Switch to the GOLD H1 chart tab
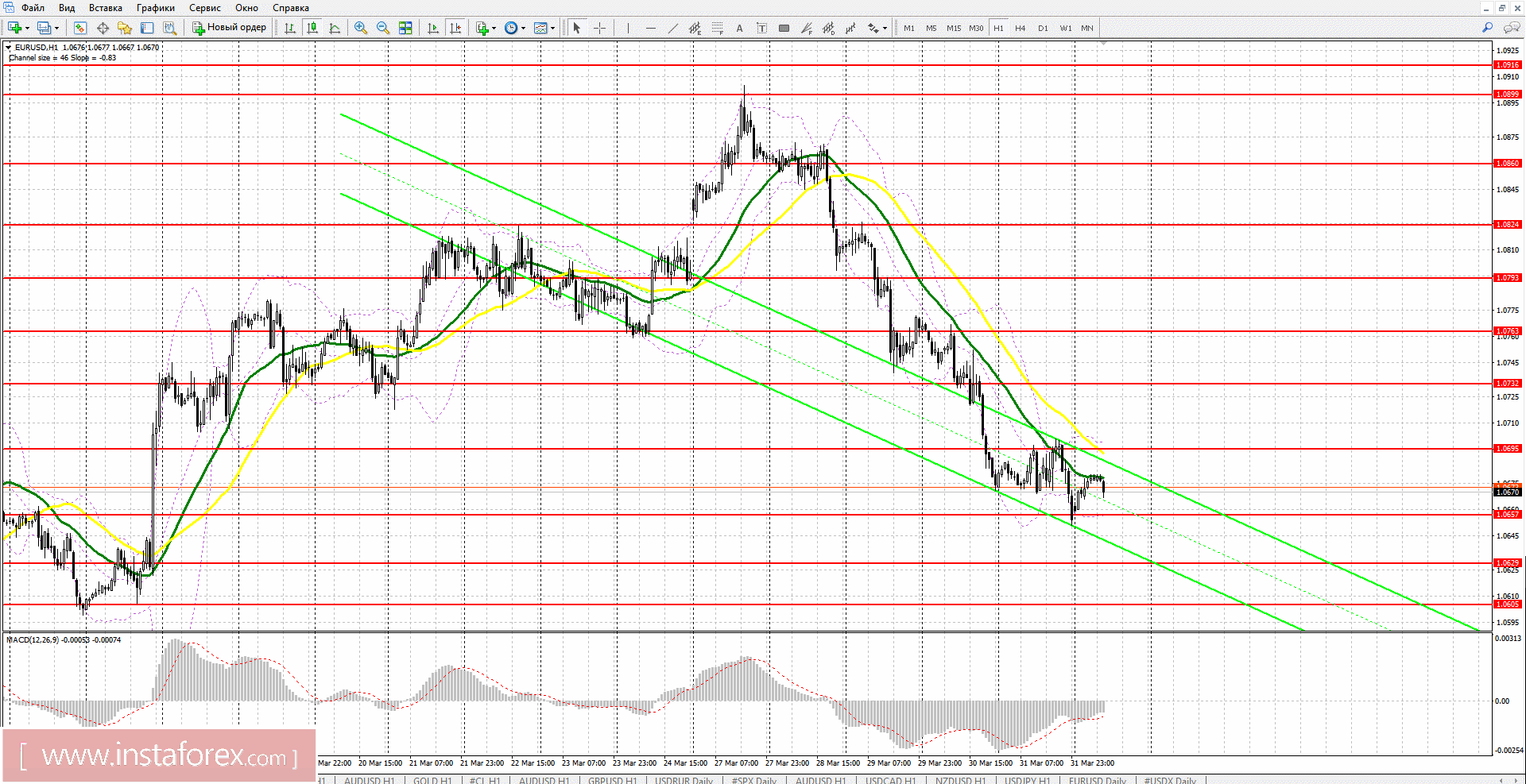Screen dimensions: 1526x784 432,780
